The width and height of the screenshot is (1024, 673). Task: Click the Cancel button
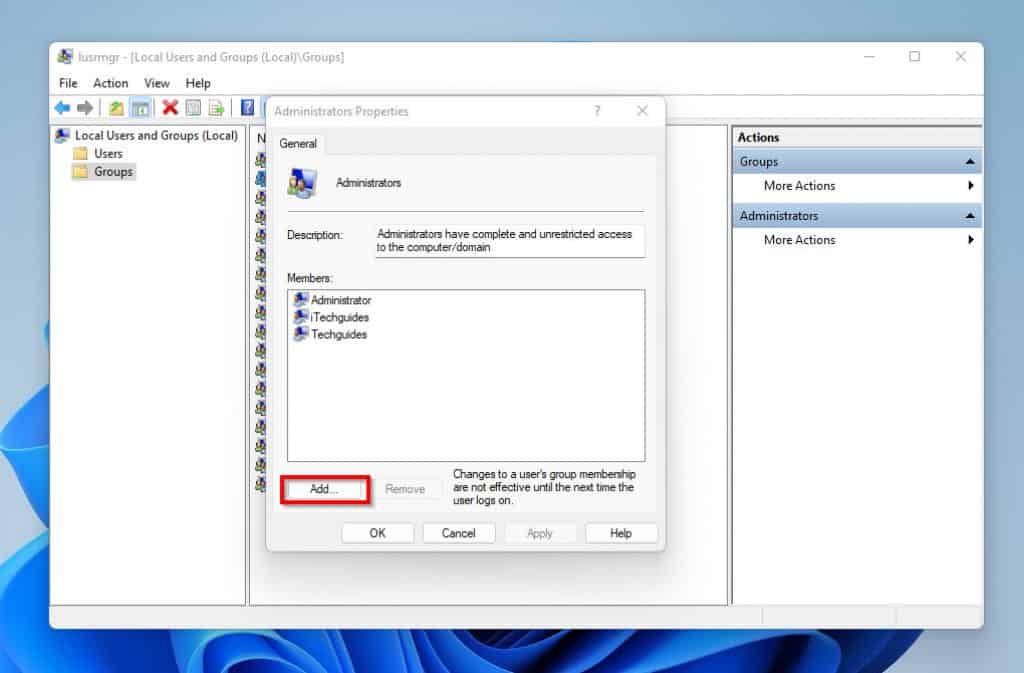point(458,533)
